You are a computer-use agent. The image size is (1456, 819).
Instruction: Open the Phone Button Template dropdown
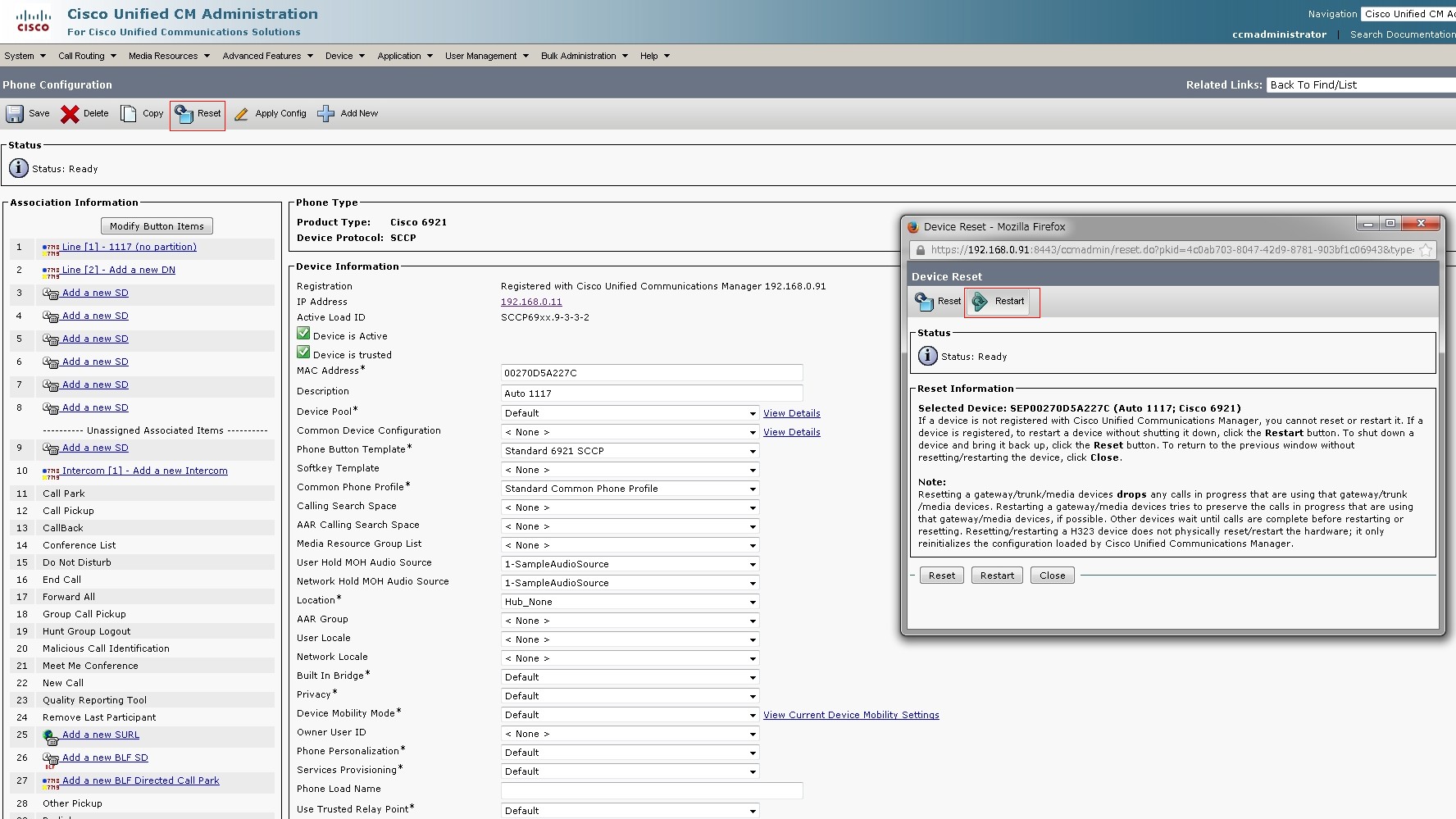tap(630, 451)
